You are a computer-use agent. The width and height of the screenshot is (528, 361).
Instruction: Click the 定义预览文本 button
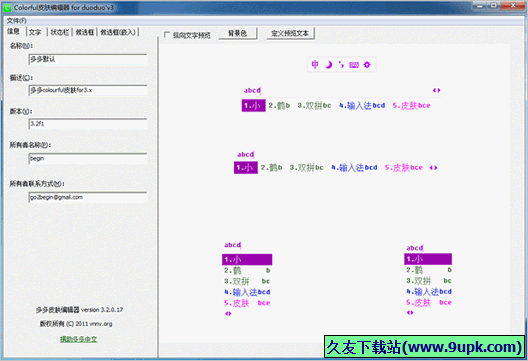[290, 33]
